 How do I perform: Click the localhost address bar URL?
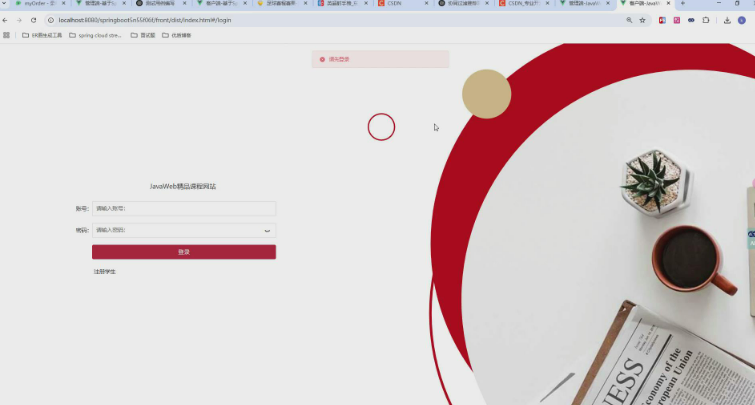coord(145,20)
